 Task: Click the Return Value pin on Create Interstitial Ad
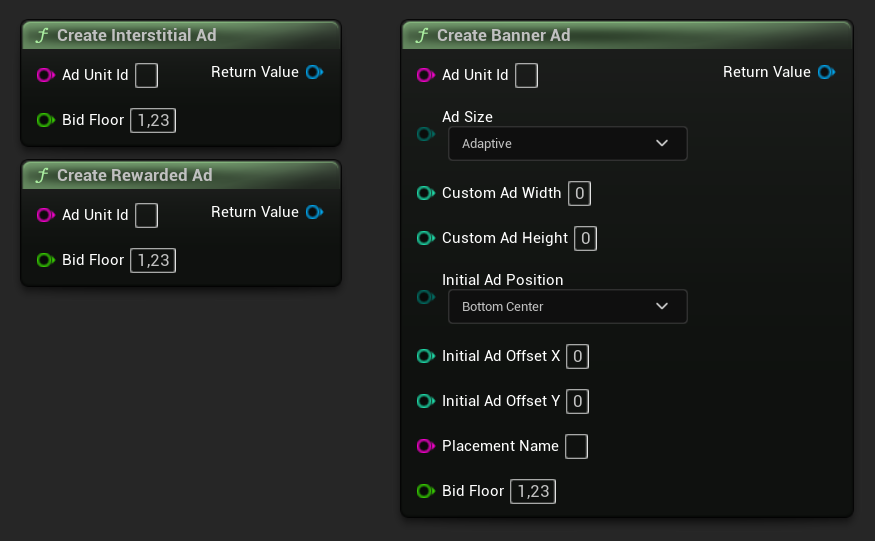pos(314,72)
